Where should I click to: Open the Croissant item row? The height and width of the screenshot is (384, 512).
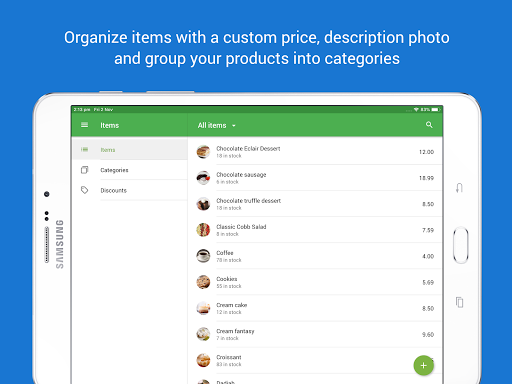315,360
